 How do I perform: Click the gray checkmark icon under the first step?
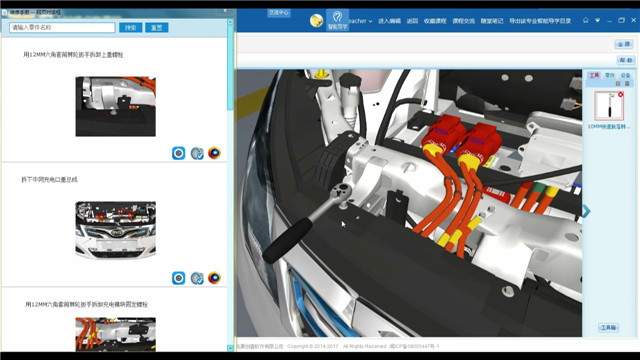point(197,153)
